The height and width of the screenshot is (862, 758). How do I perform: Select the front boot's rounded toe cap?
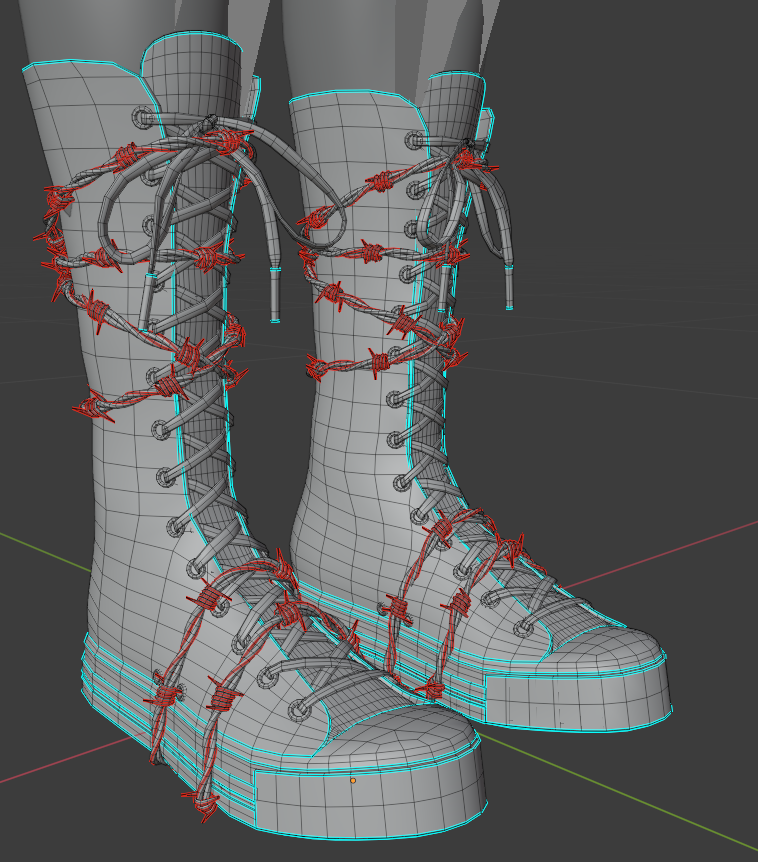click(404, 735)
